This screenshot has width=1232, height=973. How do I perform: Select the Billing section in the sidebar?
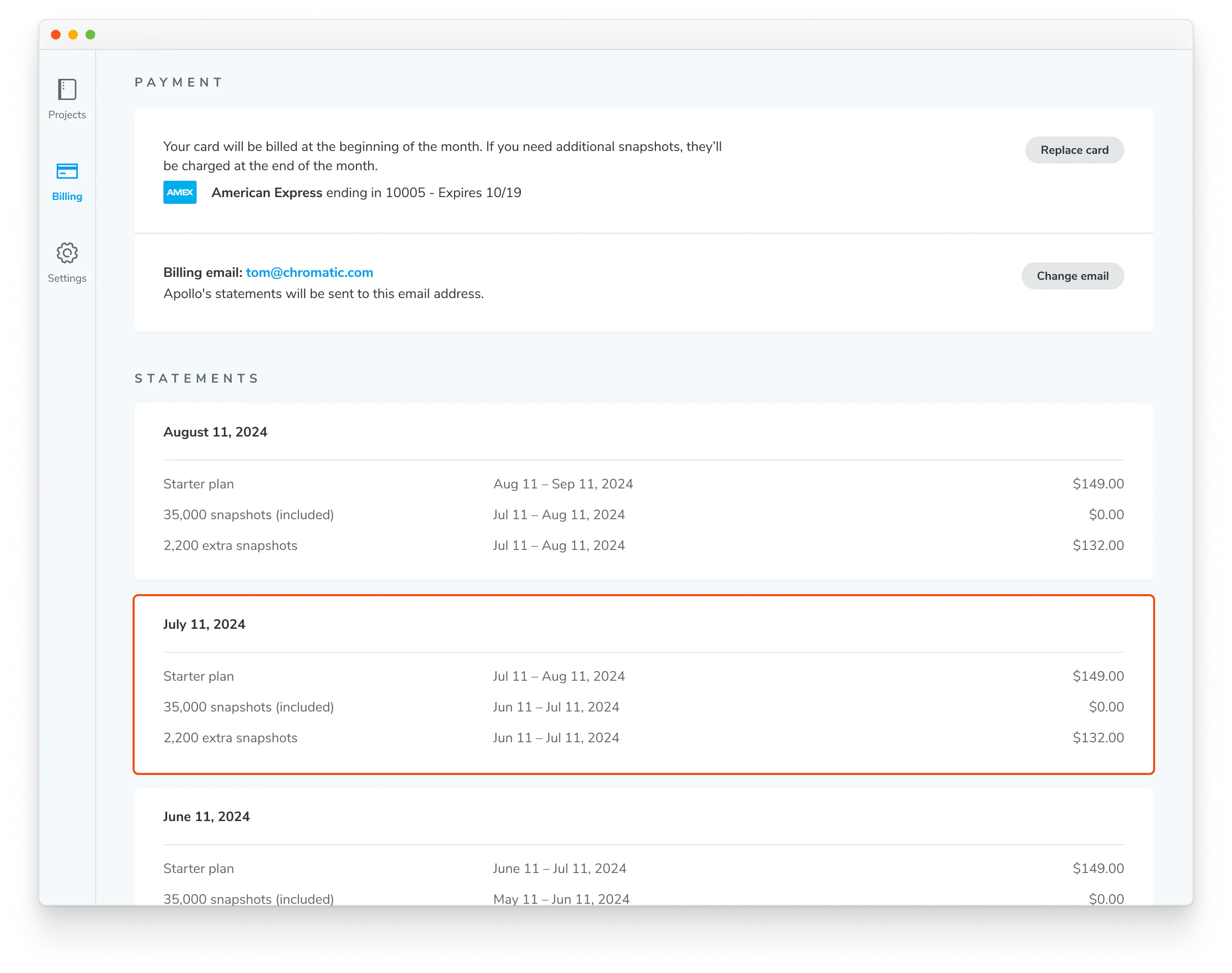click(x=67, y=182)
